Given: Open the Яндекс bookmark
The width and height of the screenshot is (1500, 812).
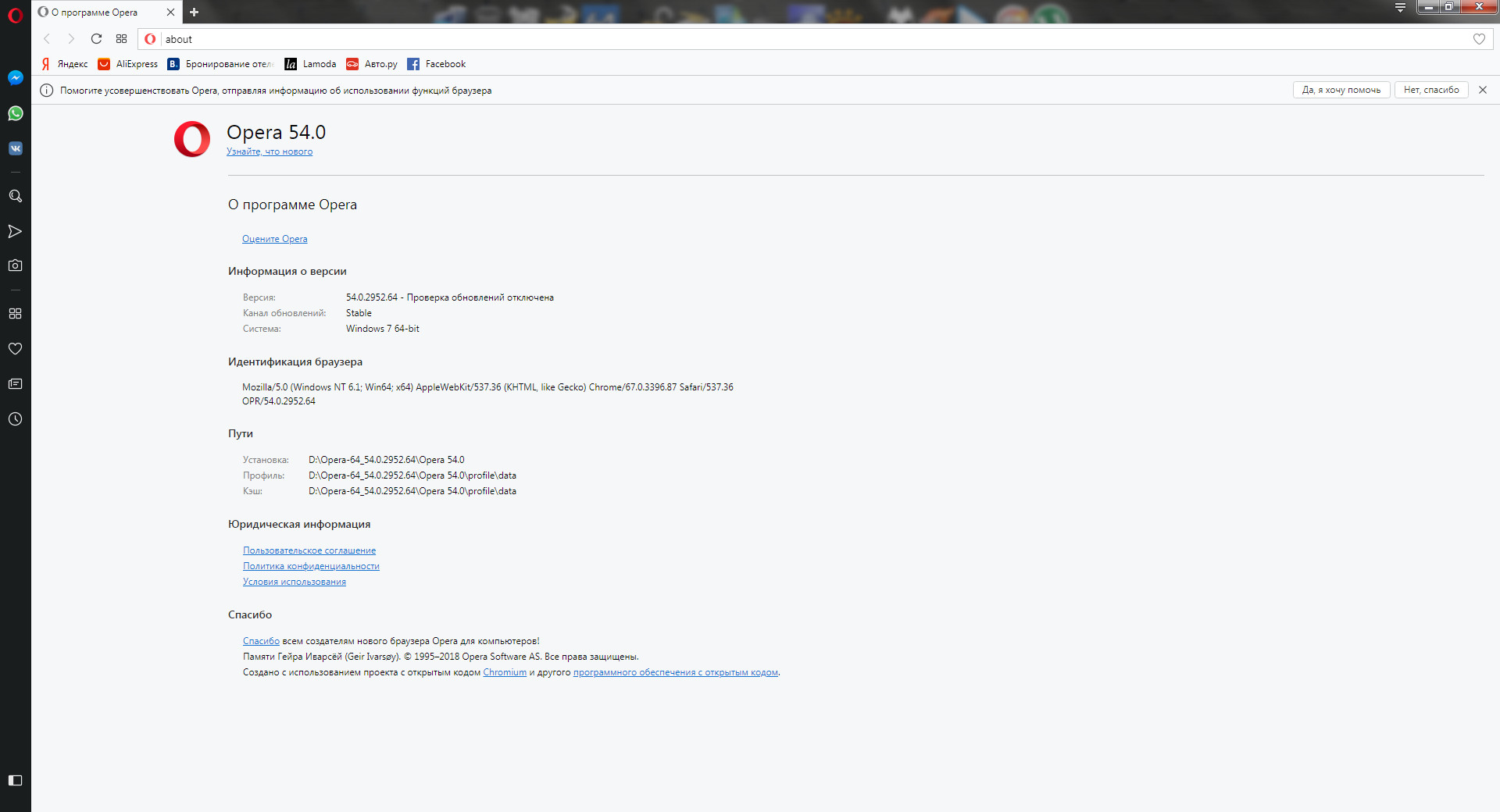Looking at the screenshot, I should (x=65, y=64).
